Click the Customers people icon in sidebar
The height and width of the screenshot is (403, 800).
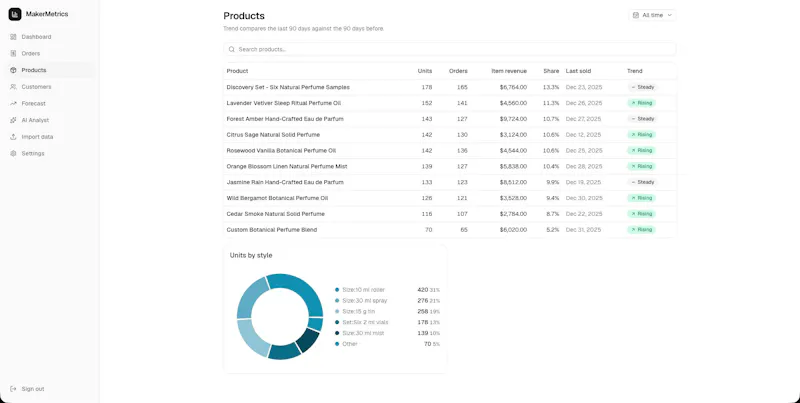pyautogui.click(x=13, y=87)
